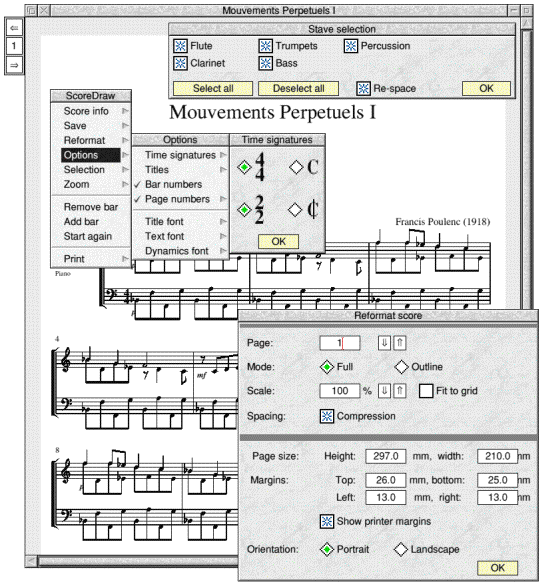Viewport: 543px width, 586px height.
Task: Open Dynamics font submenu
Action: click(x=181, y=251)
